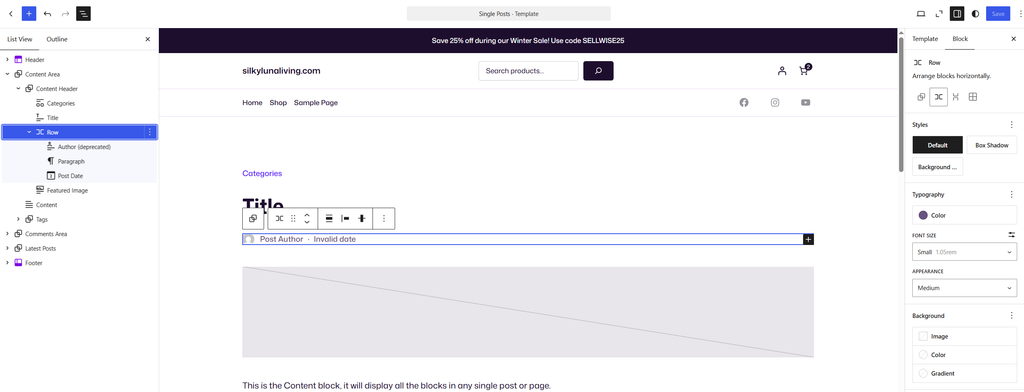Collapse the Content Area tree item
Viewport: 1024px width, 392px height.
pos(8,74)
